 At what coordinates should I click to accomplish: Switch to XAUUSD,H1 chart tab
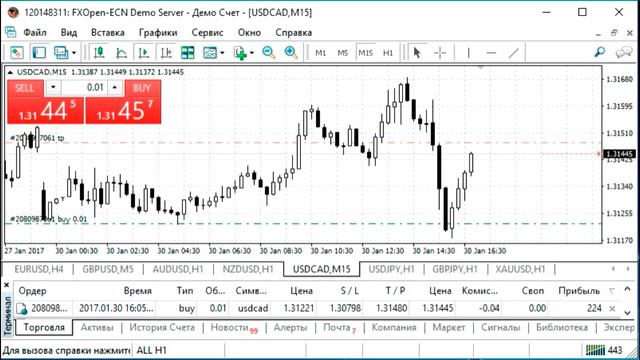[x=520, y=269]
